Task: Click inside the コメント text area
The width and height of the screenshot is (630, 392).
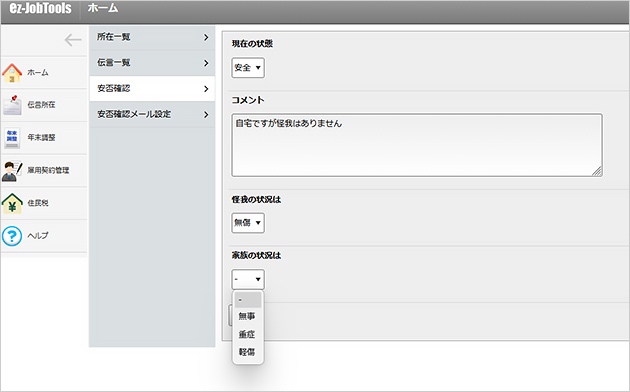Action: (x=417, y=145)
